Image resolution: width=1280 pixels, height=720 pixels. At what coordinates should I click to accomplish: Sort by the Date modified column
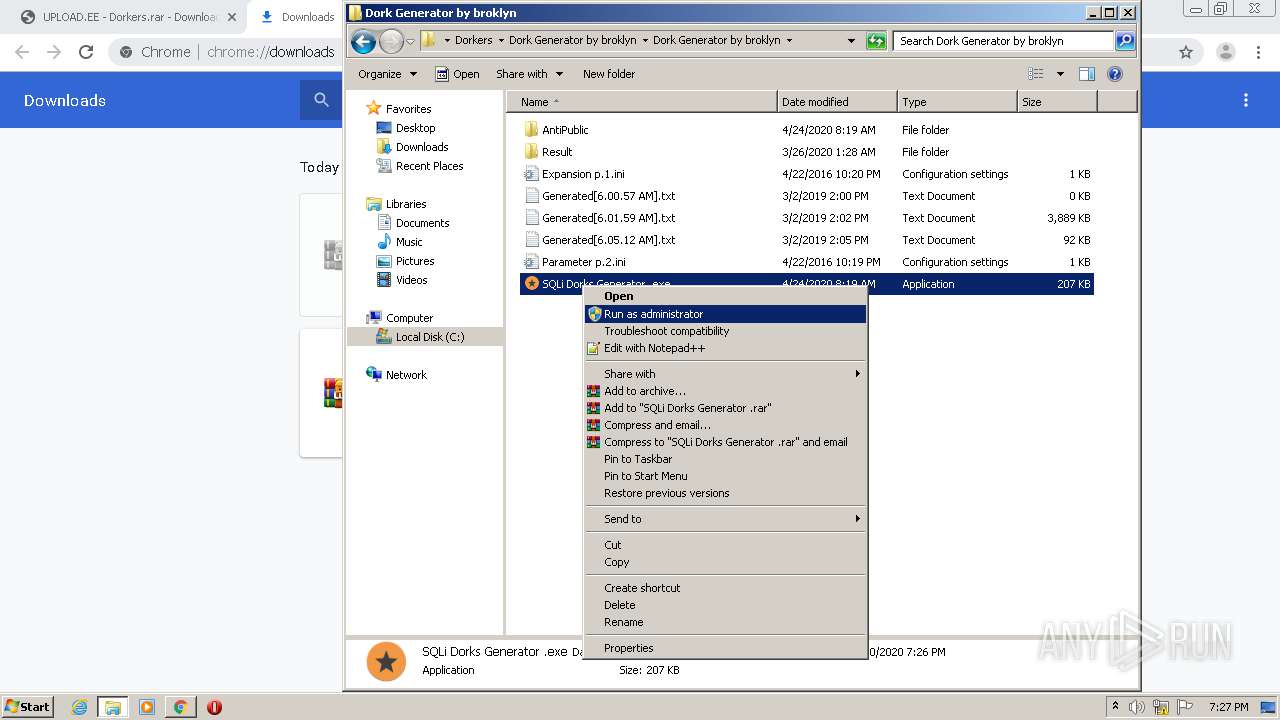coord(837,102)
